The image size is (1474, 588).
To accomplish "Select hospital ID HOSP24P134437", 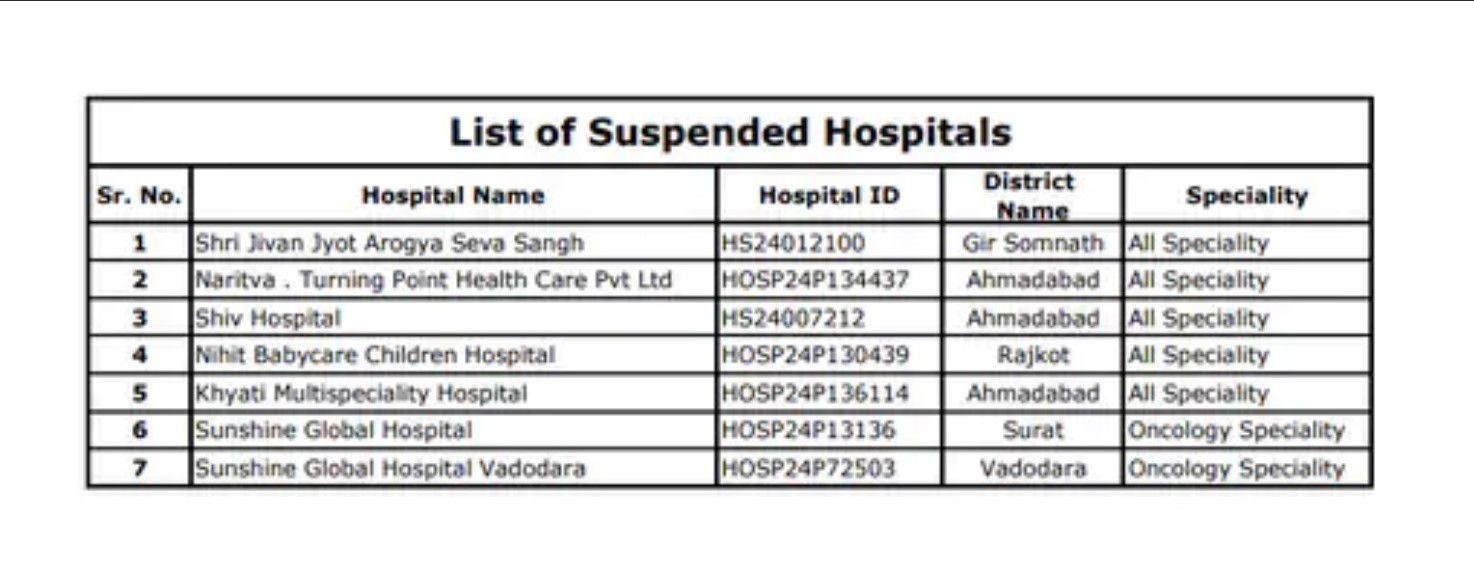I will click(x=815, y=280).
